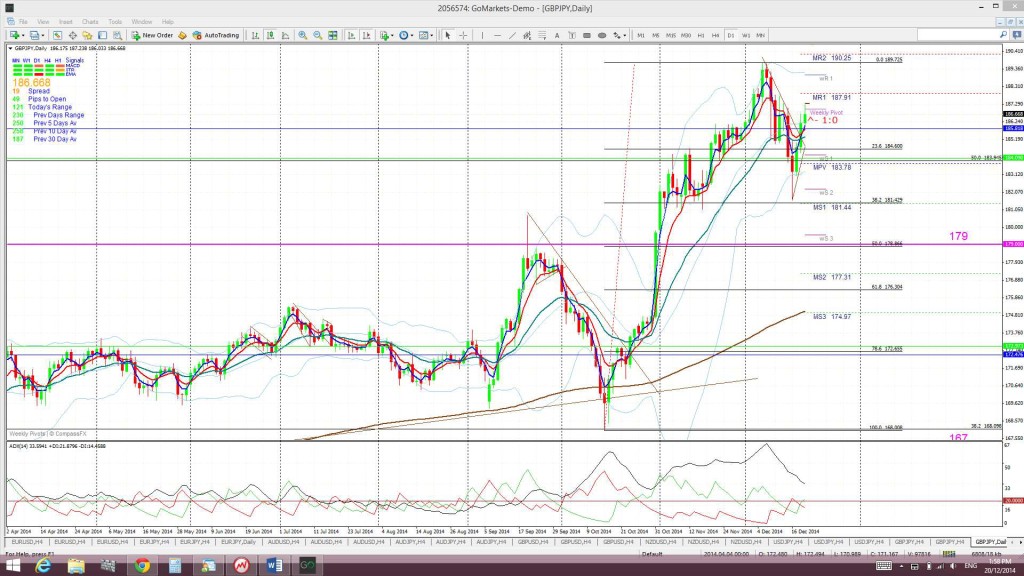This screenshot has width=1024, height=576.
Task: Open the community chat icon
Action: [x=1017, y=35]
